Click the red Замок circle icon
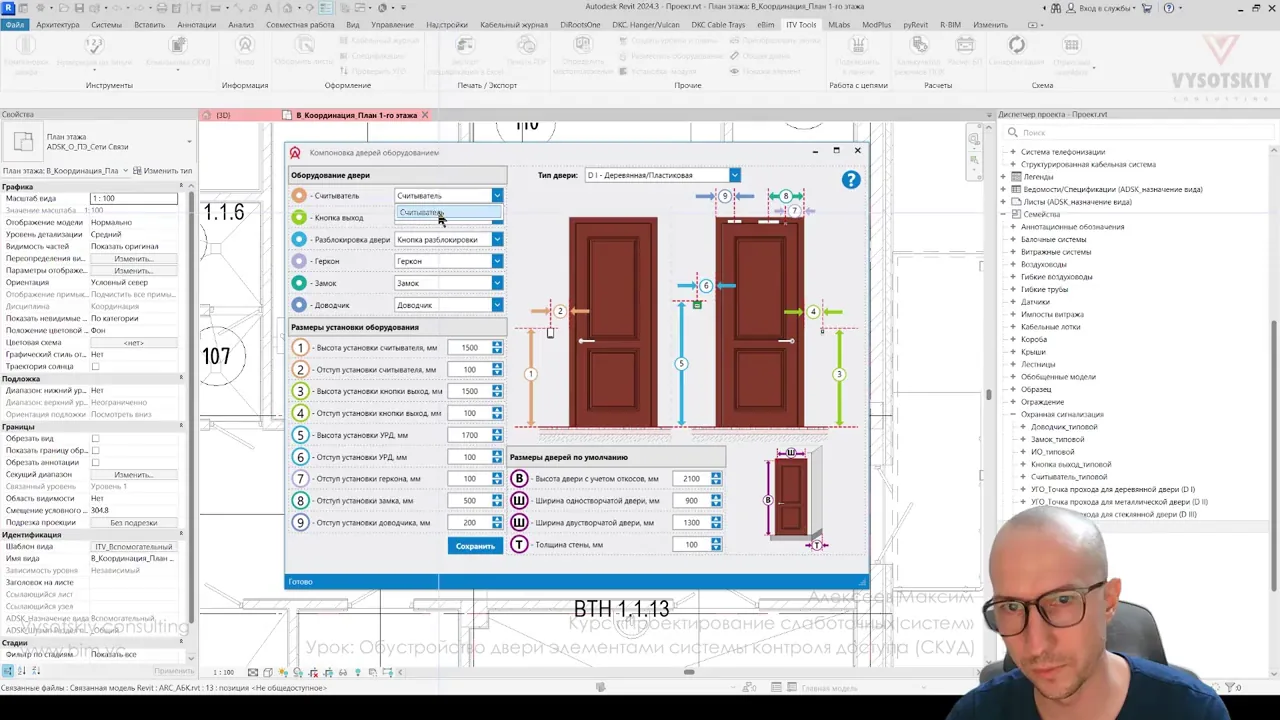This screenshot has width=1280, height=720. tap(299, 283)
